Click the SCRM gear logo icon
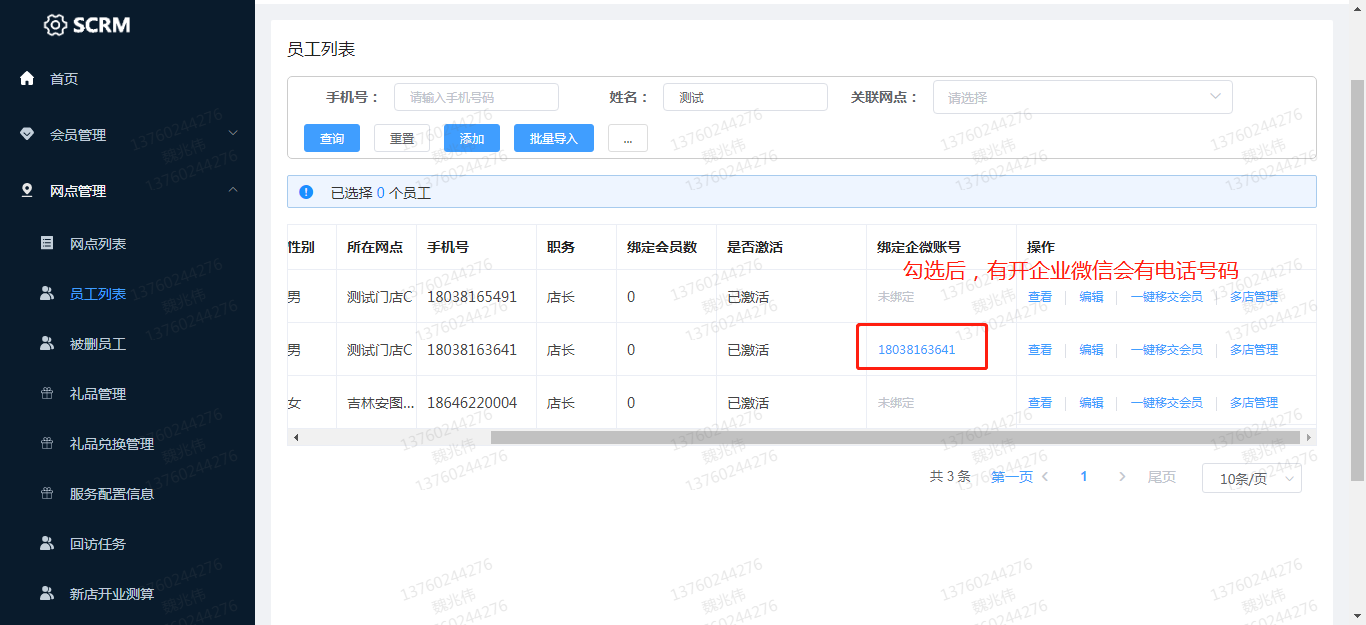Screen dimensions: 1366x625 [x=56, y=25]
